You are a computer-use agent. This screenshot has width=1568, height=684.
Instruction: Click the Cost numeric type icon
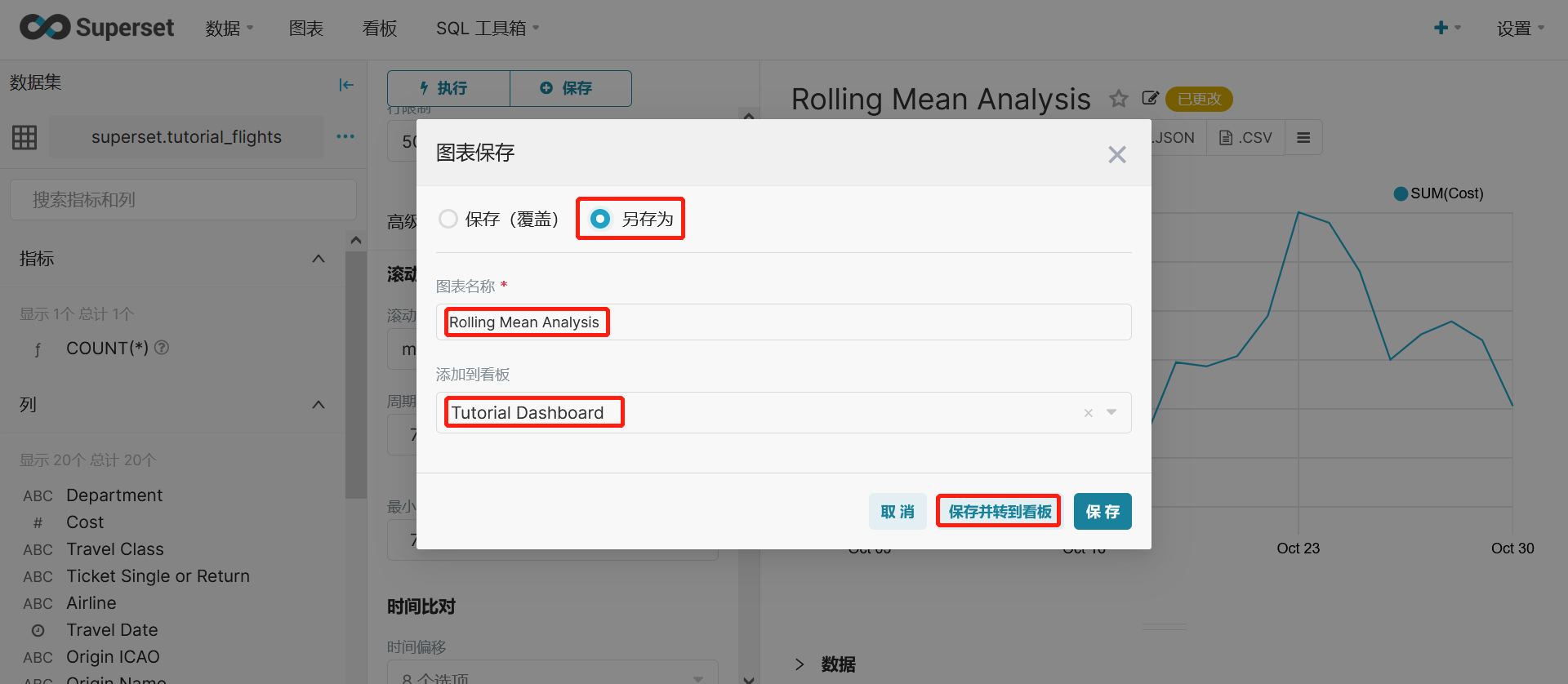pos(38,523)
